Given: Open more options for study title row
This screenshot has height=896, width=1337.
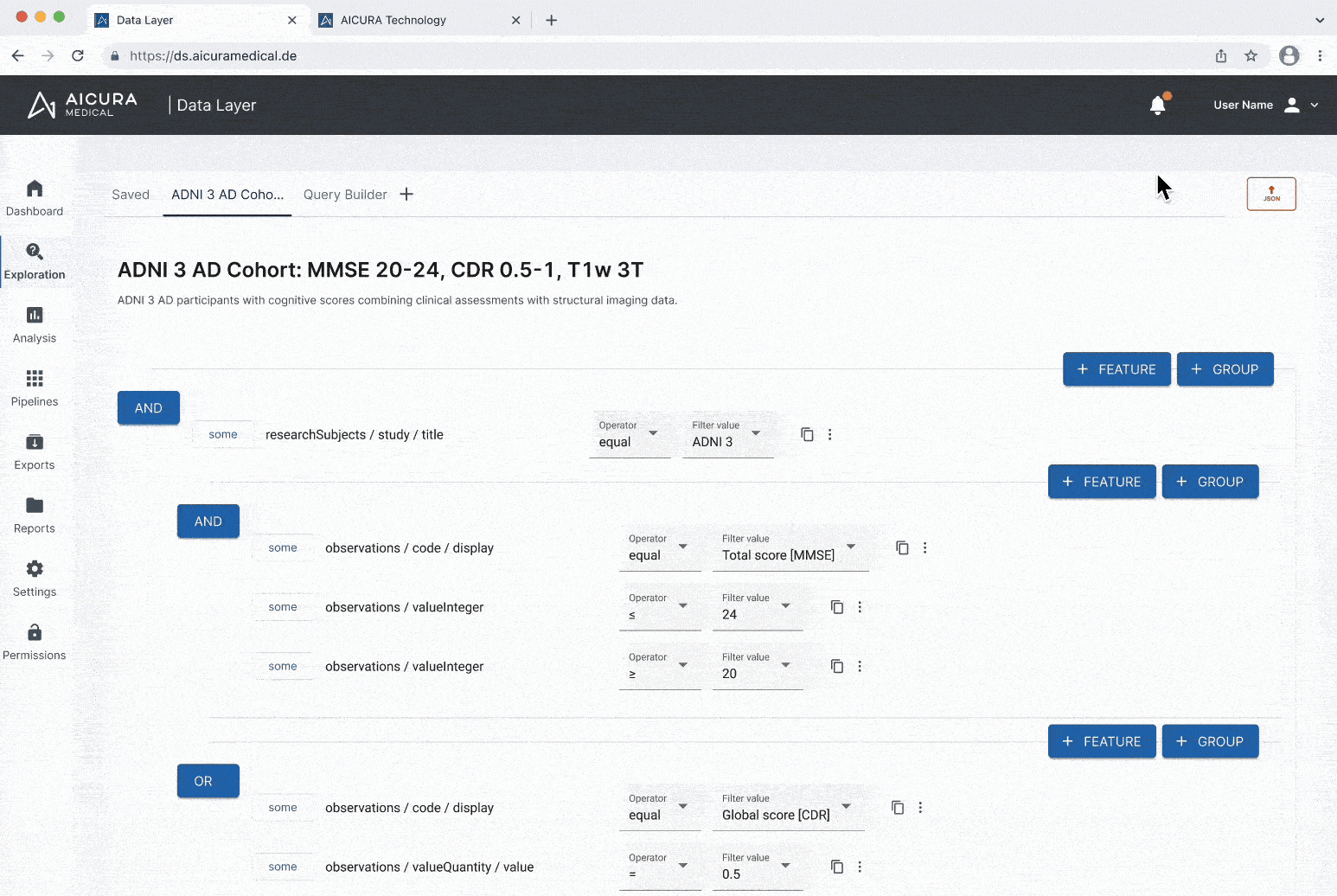Looking at the screenshot, I should pos(829,434).
